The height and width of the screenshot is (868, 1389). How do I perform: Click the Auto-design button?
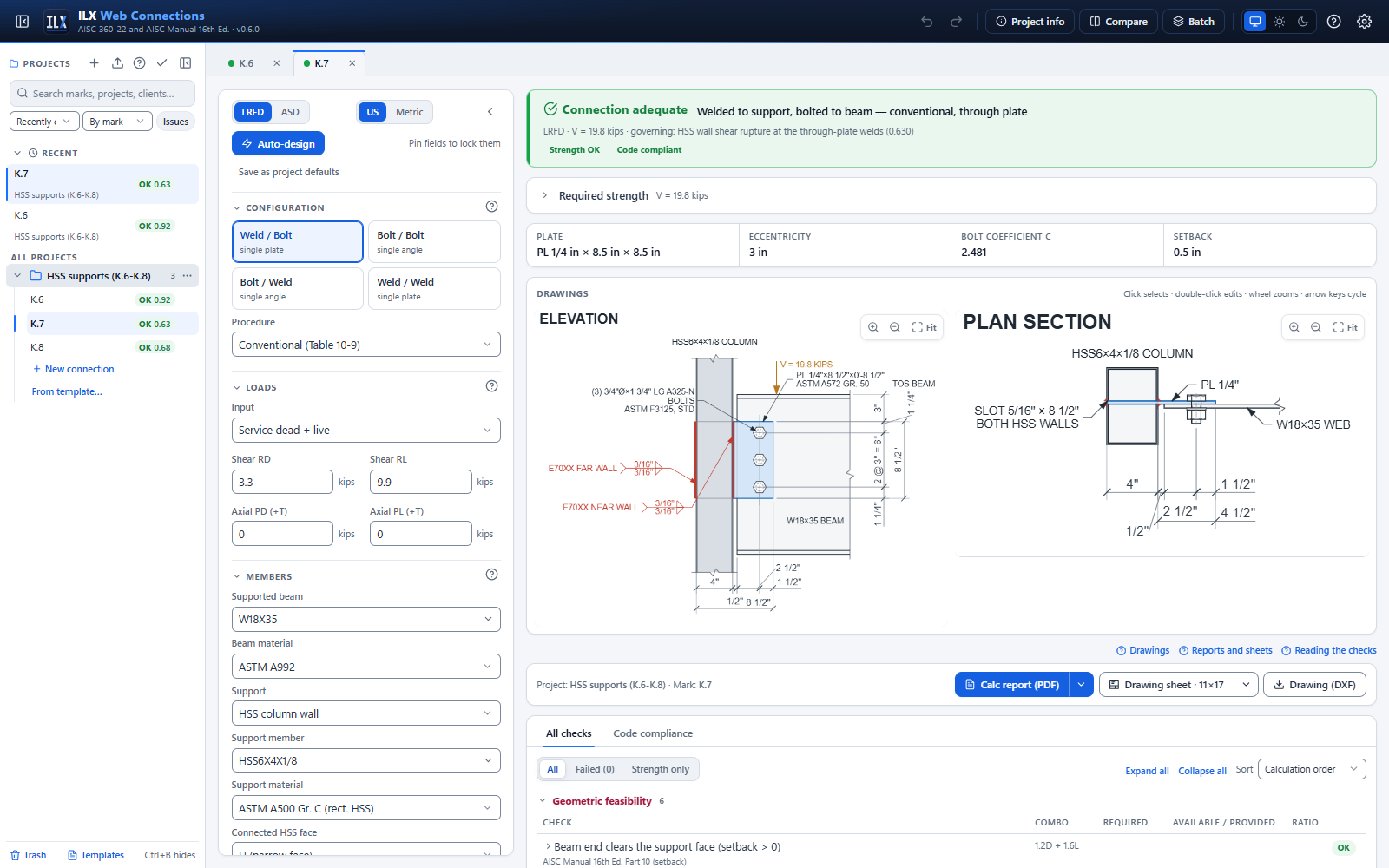278,144
